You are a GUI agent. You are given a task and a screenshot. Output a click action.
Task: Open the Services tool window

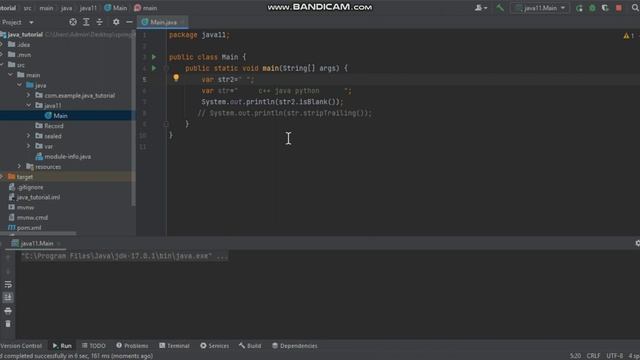tap(215, 346)
